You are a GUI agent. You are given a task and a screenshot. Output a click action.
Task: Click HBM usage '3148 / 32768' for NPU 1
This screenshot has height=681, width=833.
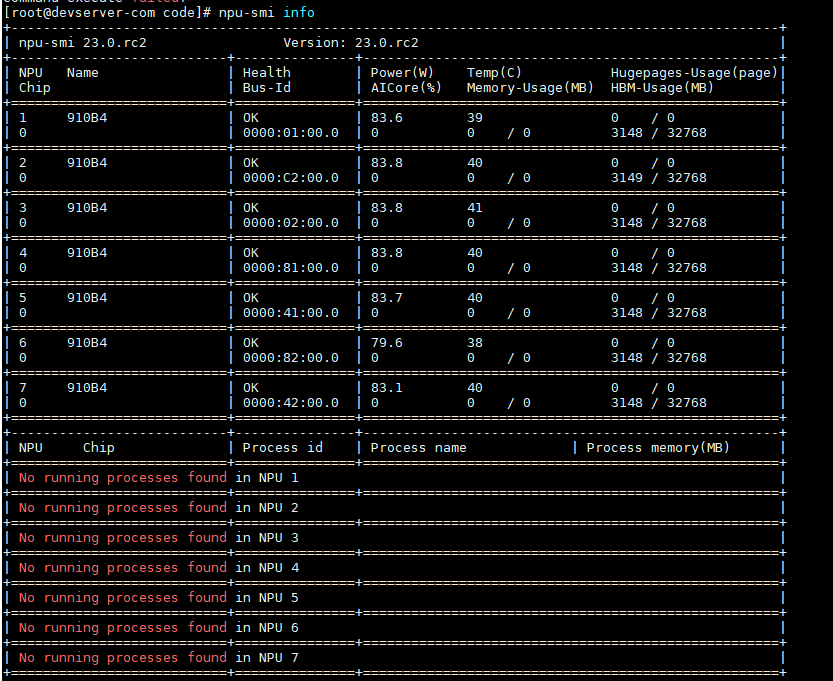click(x=659, y=133)
